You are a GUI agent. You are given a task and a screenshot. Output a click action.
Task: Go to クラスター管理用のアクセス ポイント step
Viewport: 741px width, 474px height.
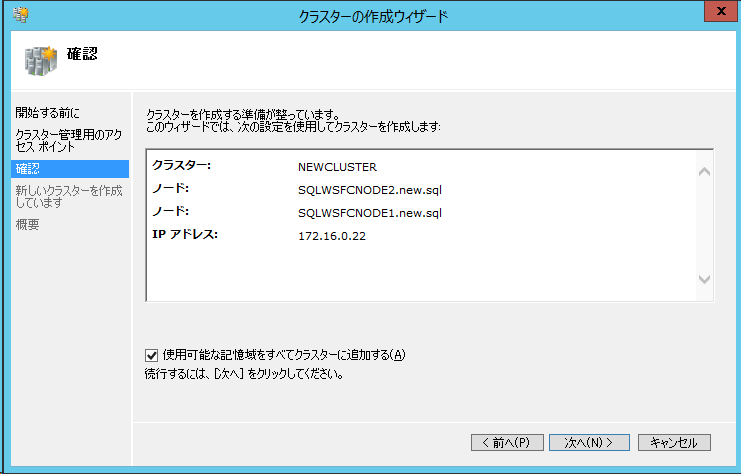click(66, 140)
